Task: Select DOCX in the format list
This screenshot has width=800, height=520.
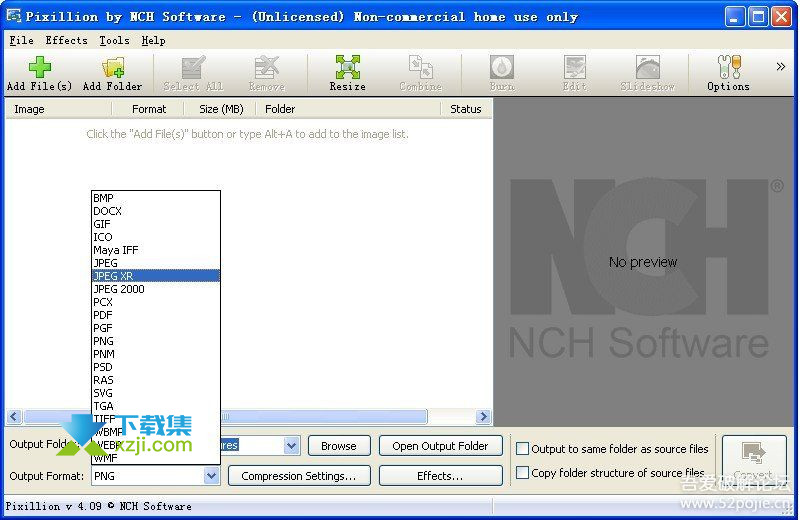Action: (x=156, y=211)
